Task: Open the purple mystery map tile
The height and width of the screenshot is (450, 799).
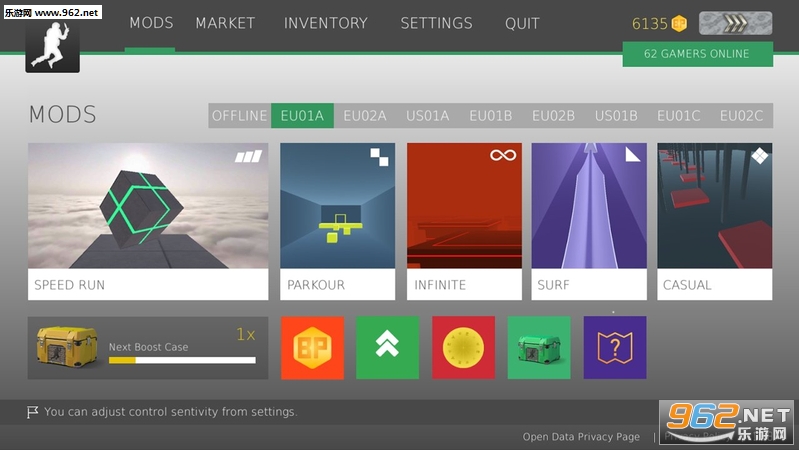Action: (x=615, y=348)
